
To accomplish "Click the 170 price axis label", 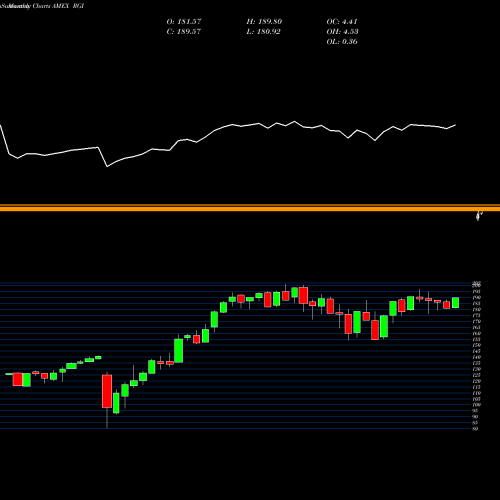I will coord(476,322).
